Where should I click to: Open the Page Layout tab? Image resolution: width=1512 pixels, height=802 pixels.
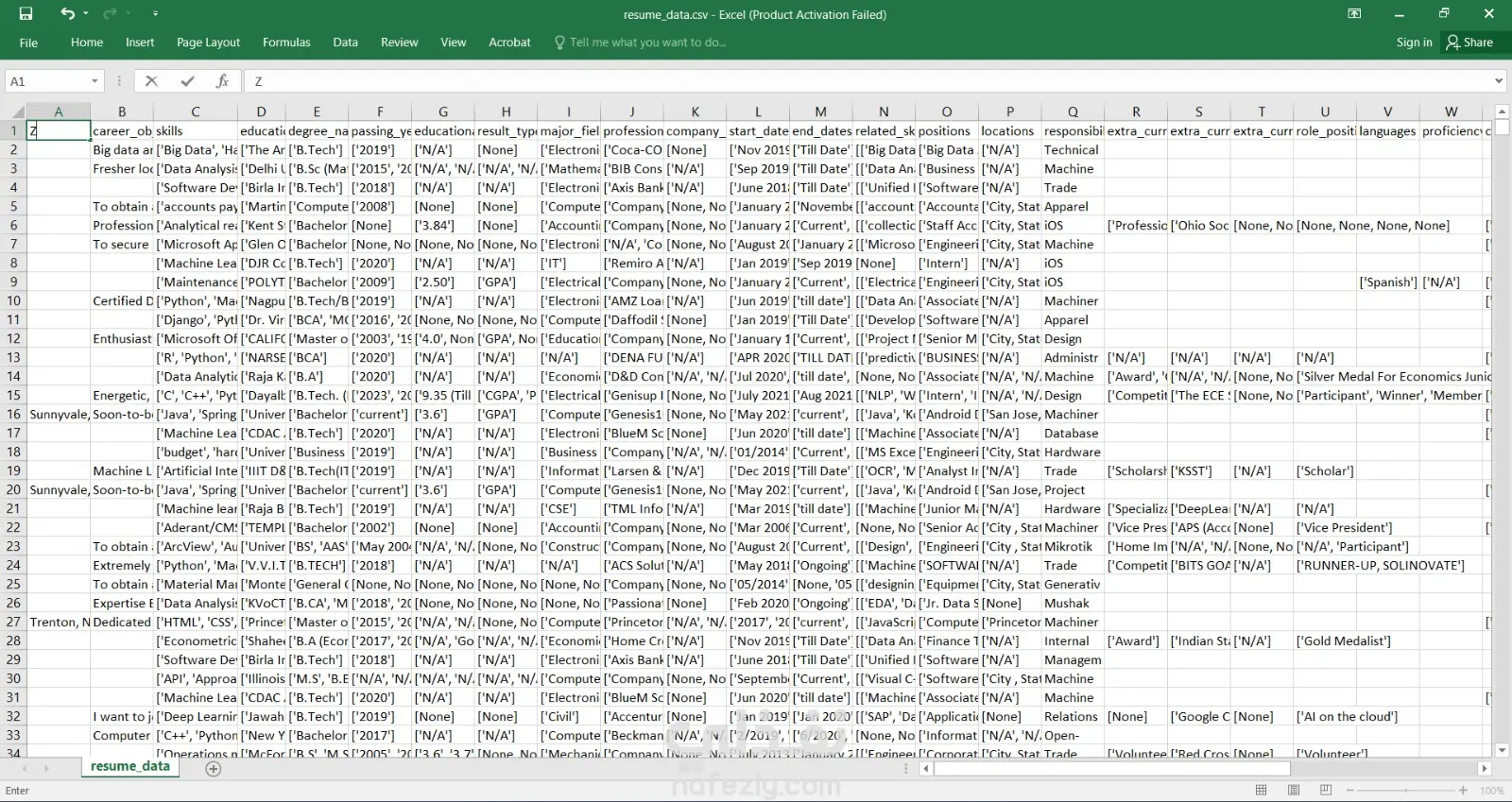(208, 43)
